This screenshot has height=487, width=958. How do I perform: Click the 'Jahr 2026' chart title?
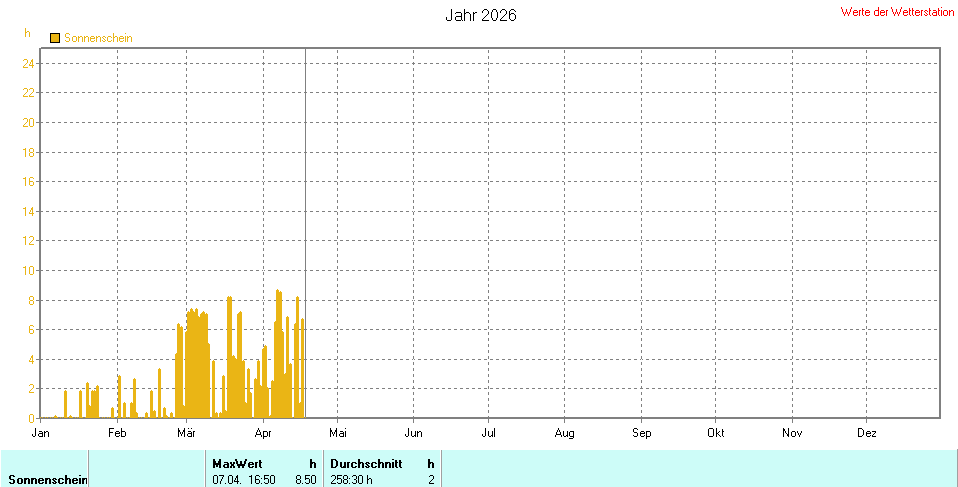coord(480,15)
